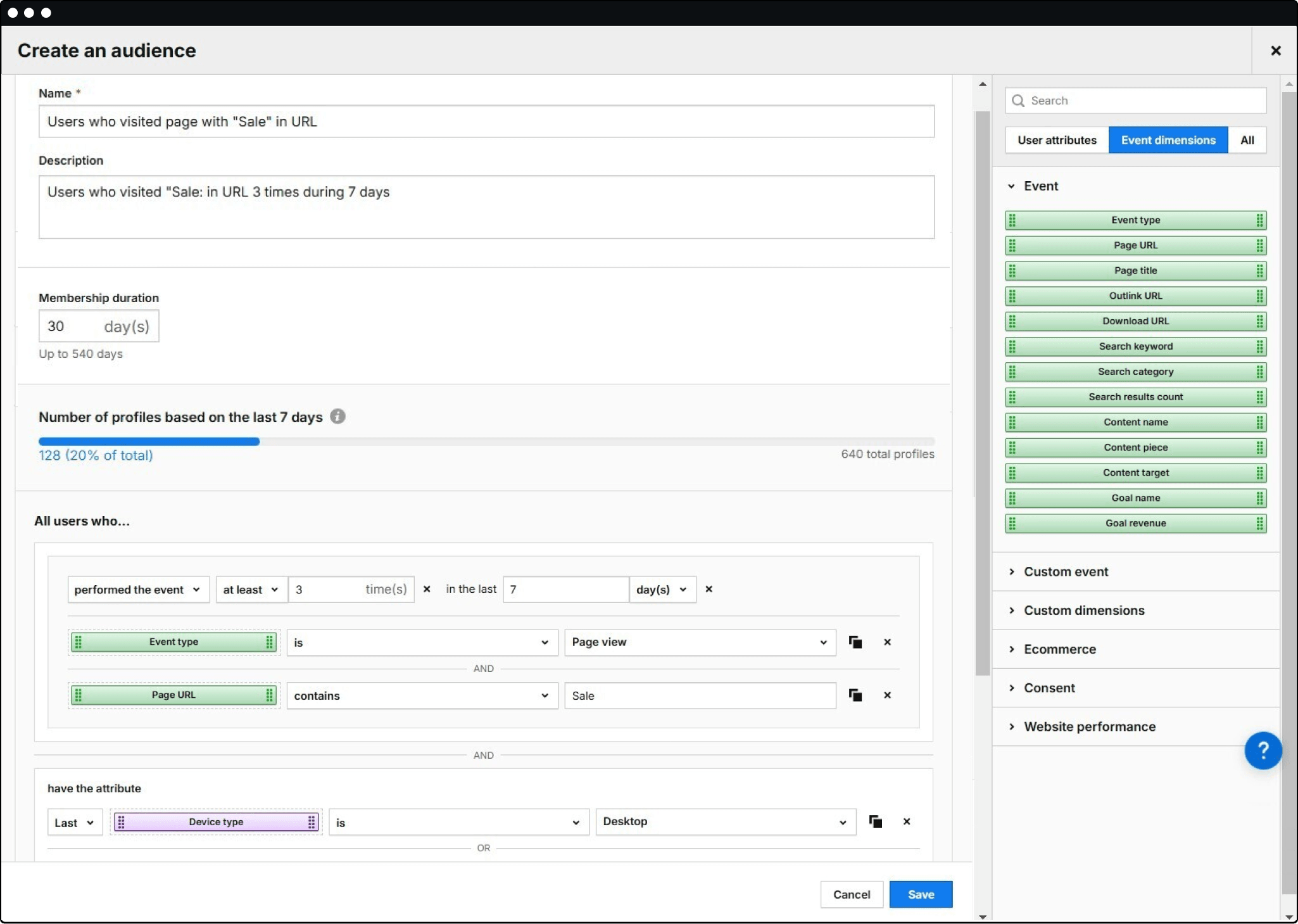Change the 'contains' operator dropdown
This screenshot has height=924, width=1298.
pos(422,695)
